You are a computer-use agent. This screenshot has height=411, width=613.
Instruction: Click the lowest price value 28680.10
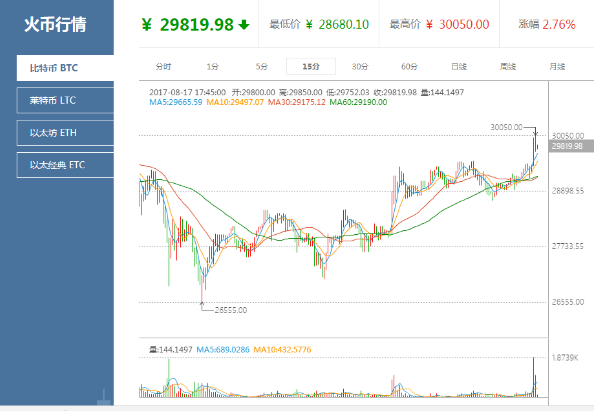coord(344,25)
